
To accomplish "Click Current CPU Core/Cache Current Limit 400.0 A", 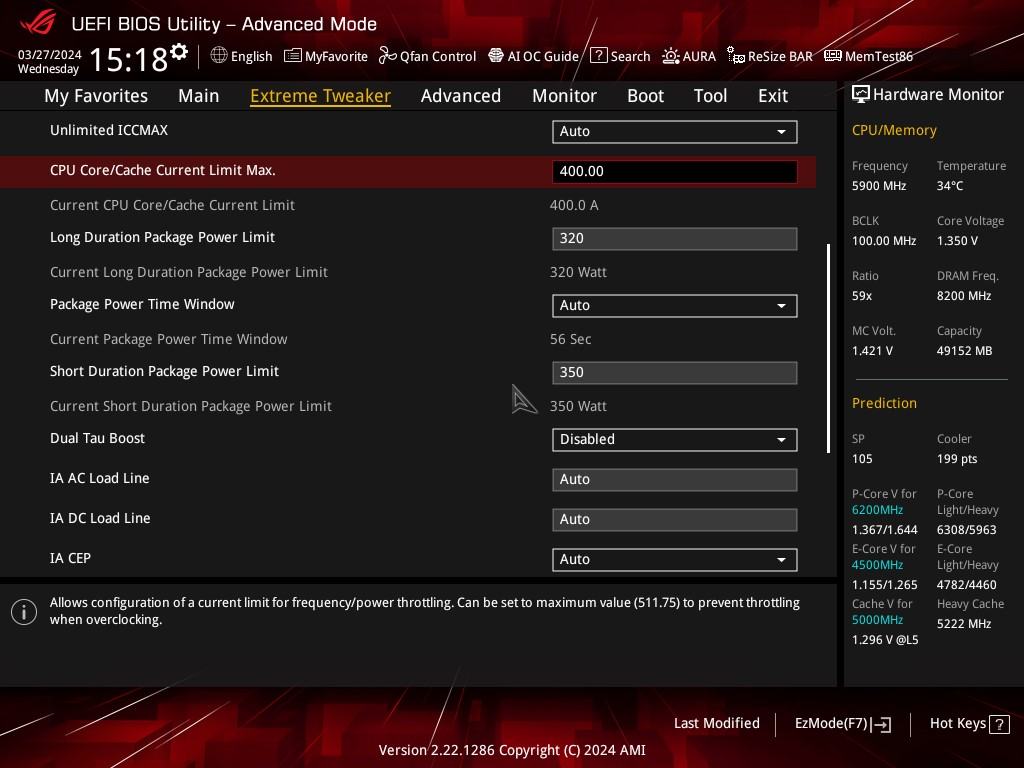I will 573,205.
